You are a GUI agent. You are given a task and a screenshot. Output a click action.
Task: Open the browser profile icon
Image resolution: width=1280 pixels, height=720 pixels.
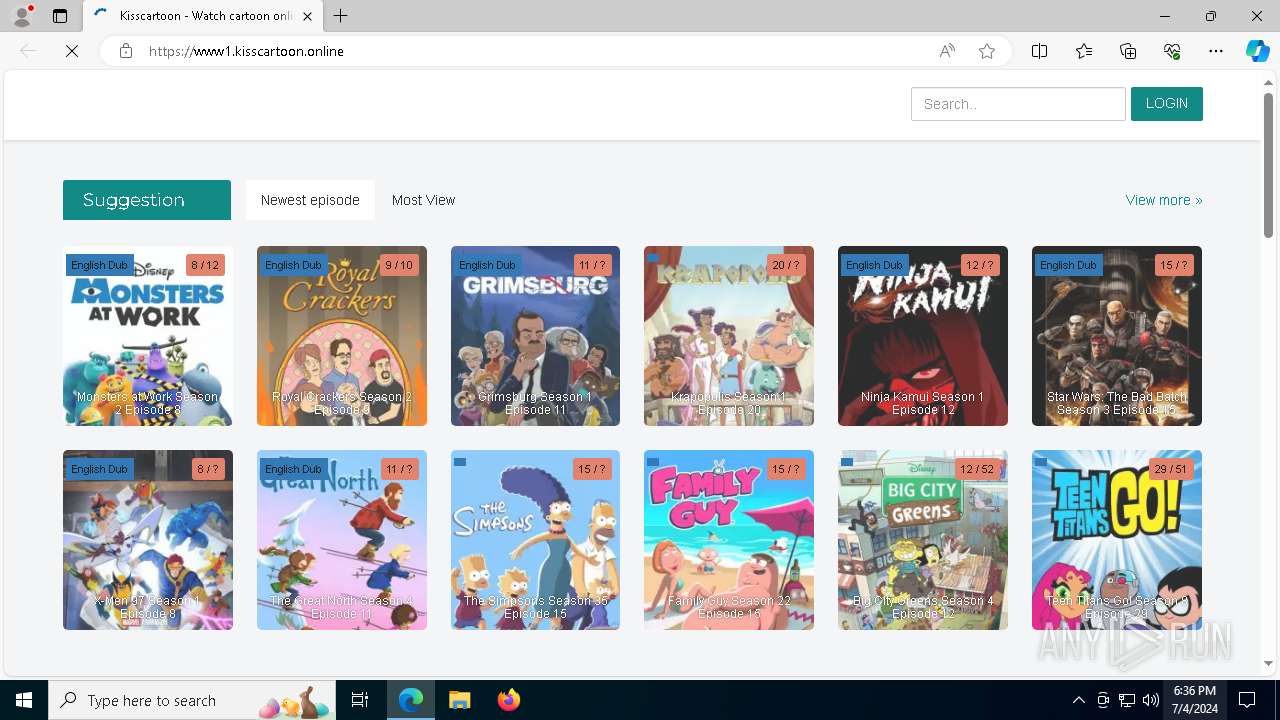point(22,16)
